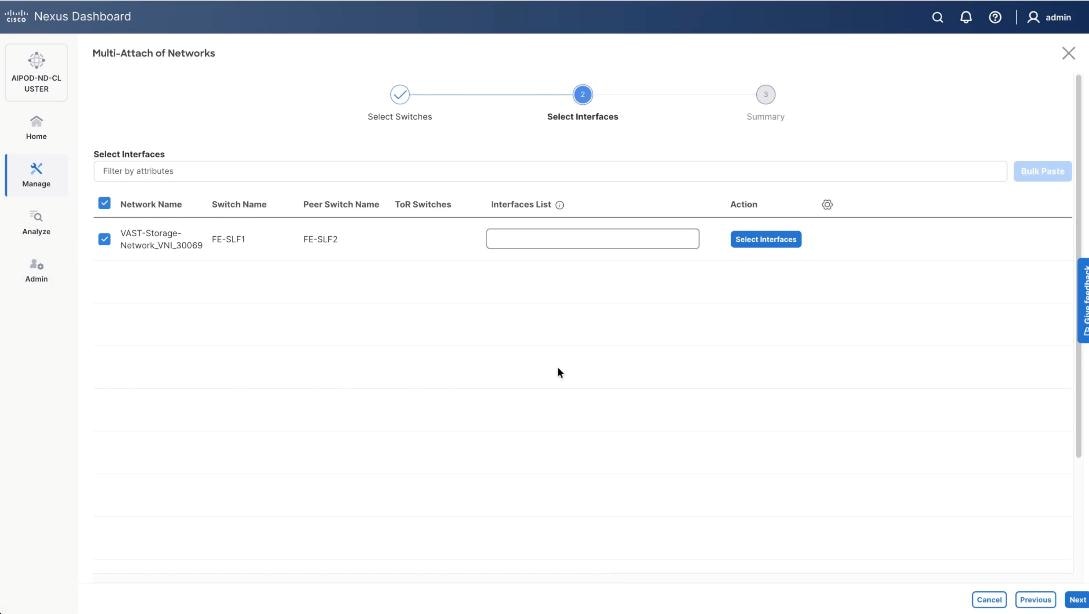Screen dimensions: 1089x614
Task: Jump to the Summary step
Action: tap(765, 94)
